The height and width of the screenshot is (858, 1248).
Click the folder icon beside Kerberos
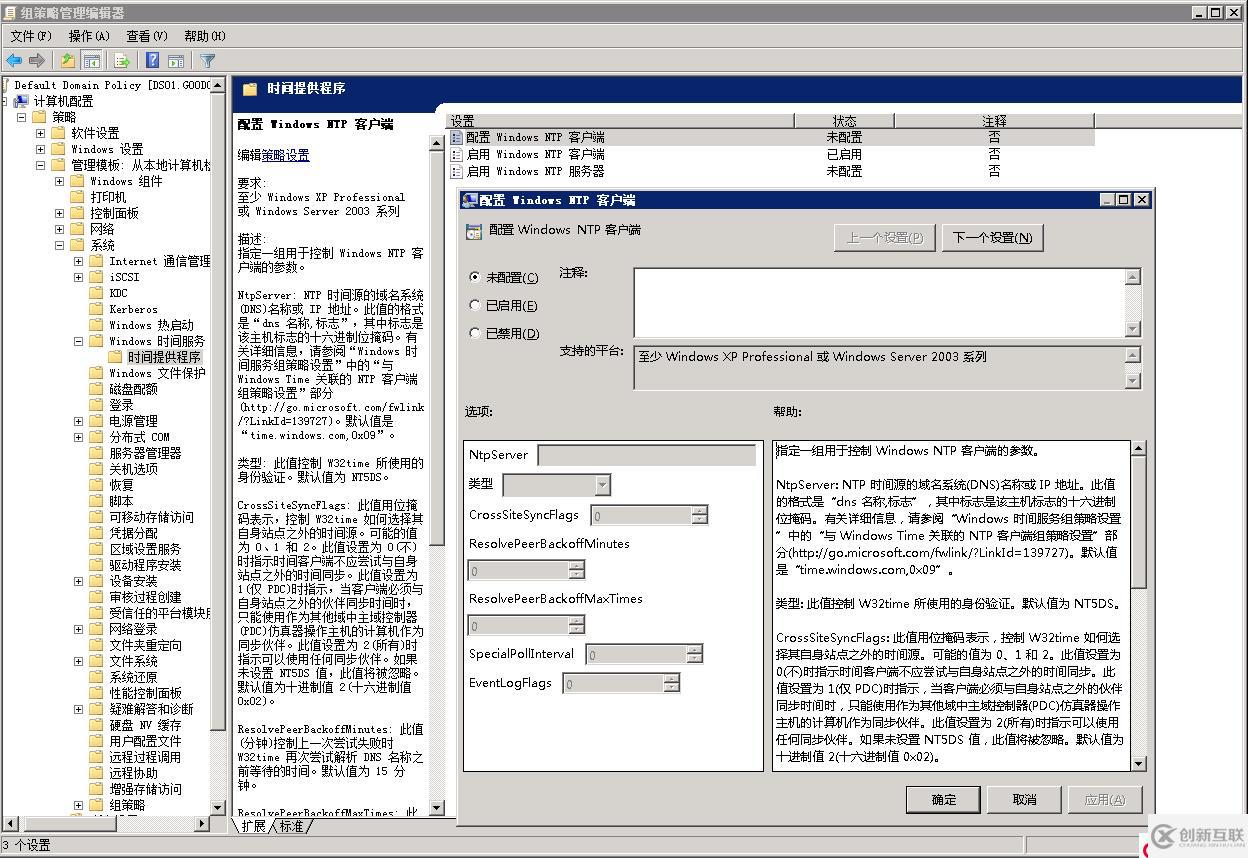coord(97,309)
